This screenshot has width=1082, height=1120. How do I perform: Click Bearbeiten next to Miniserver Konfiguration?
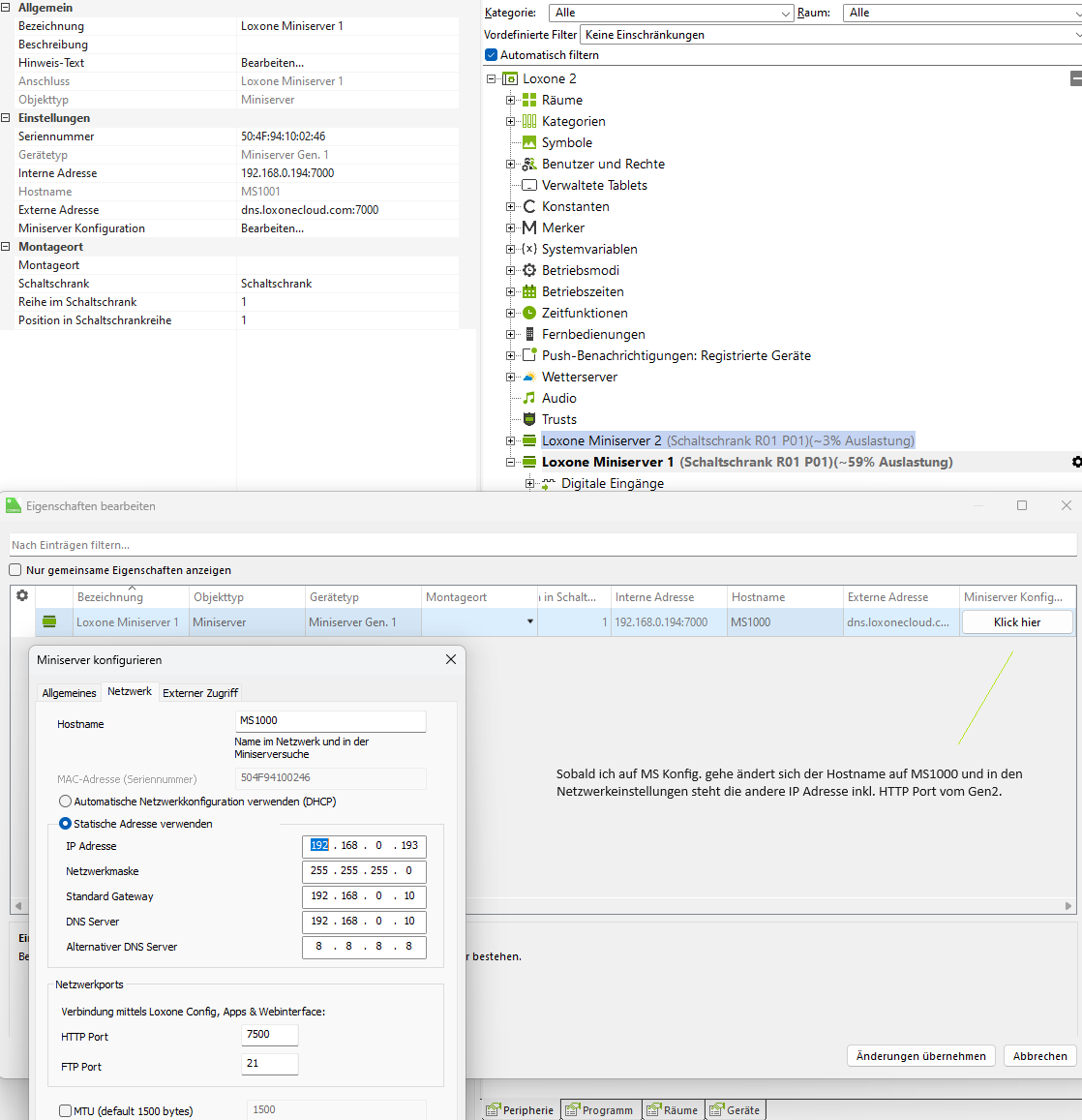(x=272, y=228)
